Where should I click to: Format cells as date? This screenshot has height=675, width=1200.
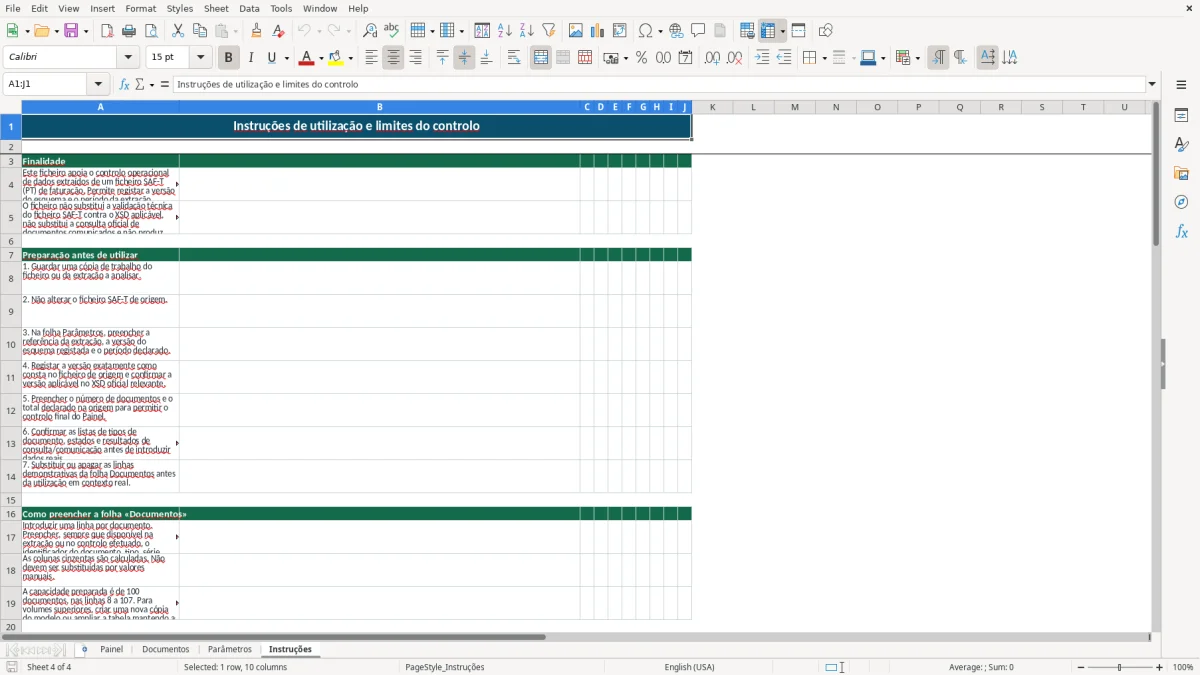[x=685, y=58]
